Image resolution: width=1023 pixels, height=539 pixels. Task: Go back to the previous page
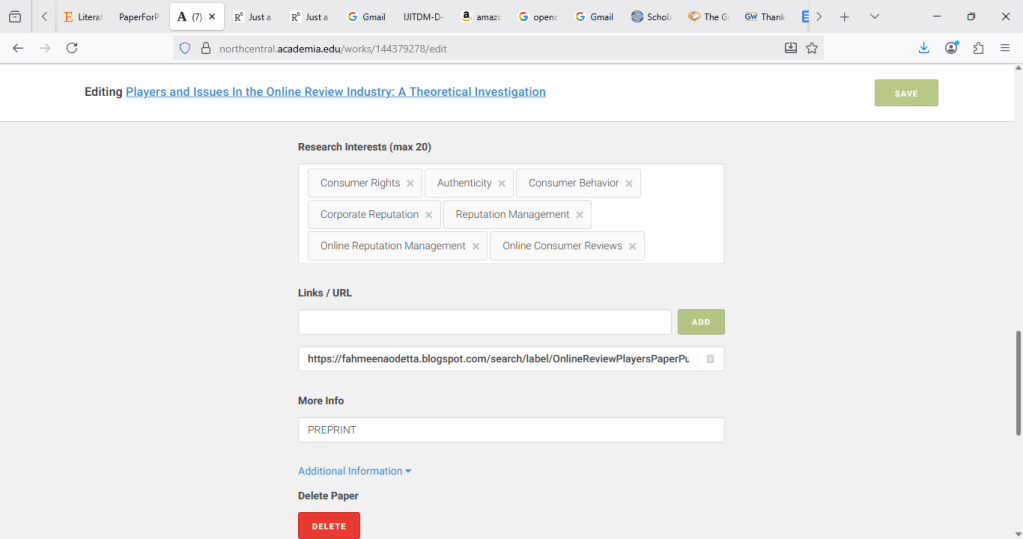click(18, 48)
